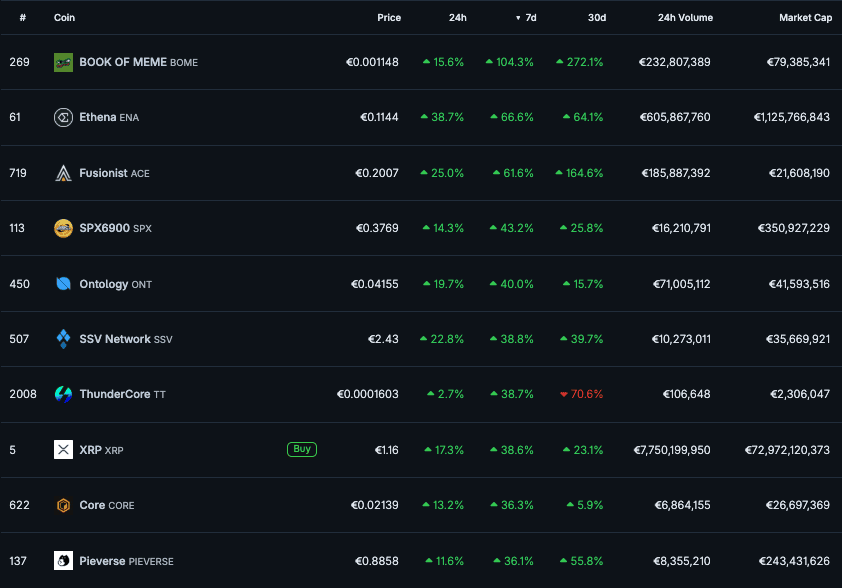Click SSV Network price €2.43
This screenshot has height=588, width=842.
click(x=383, y=339)
